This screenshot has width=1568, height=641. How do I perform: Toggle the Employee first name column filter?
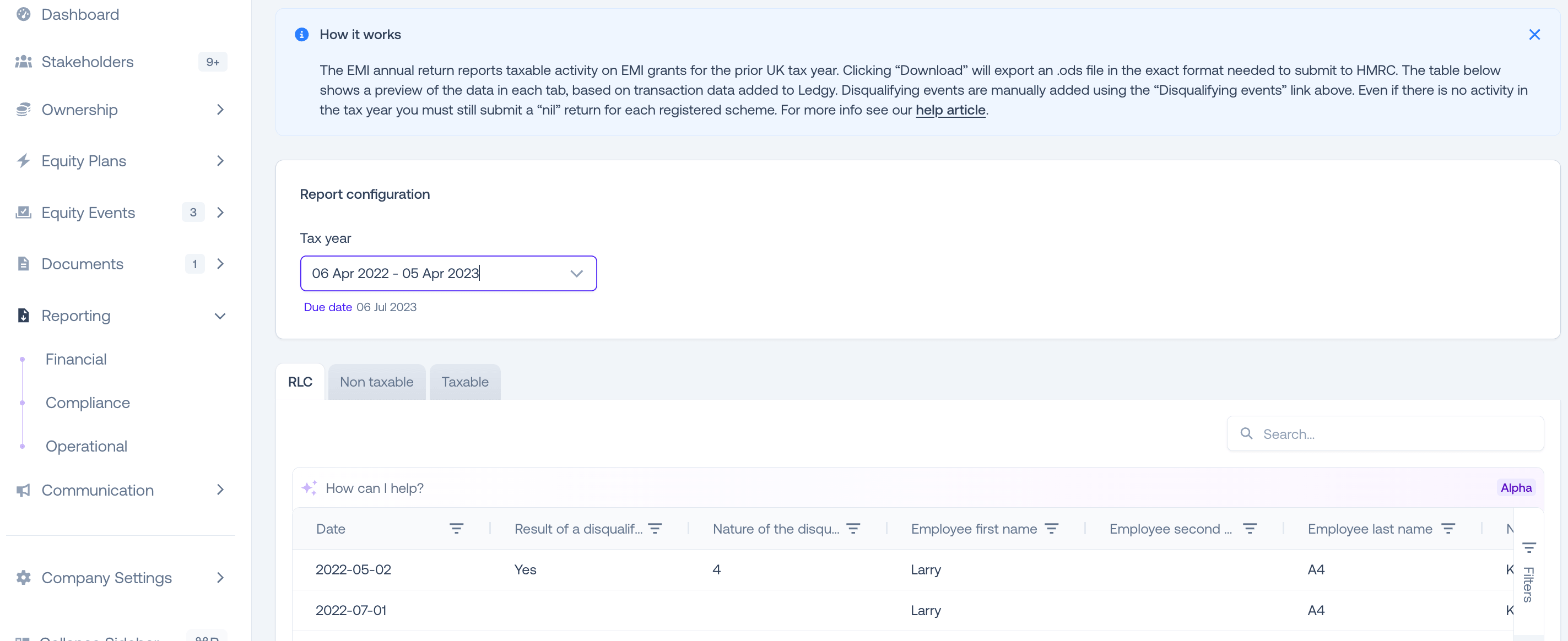1052,528
